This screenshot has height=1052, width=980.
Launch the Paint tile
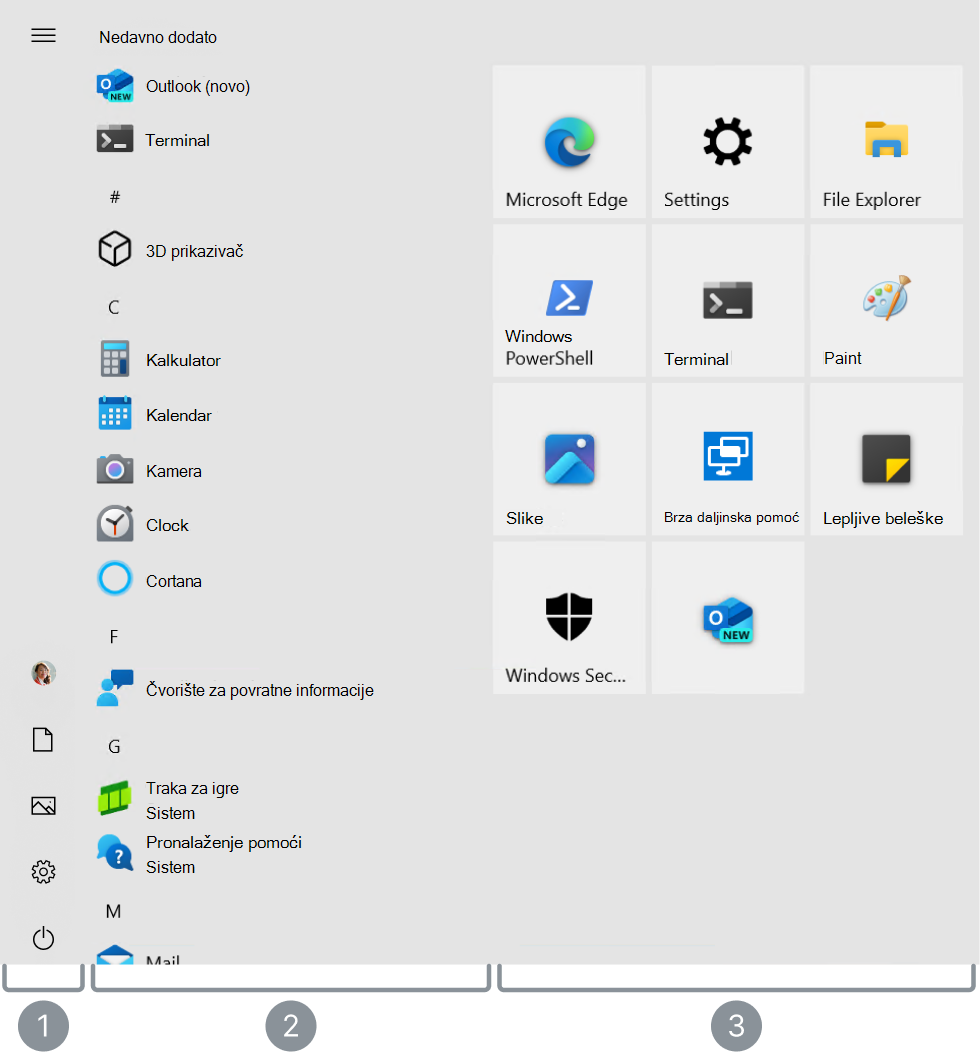886,300
